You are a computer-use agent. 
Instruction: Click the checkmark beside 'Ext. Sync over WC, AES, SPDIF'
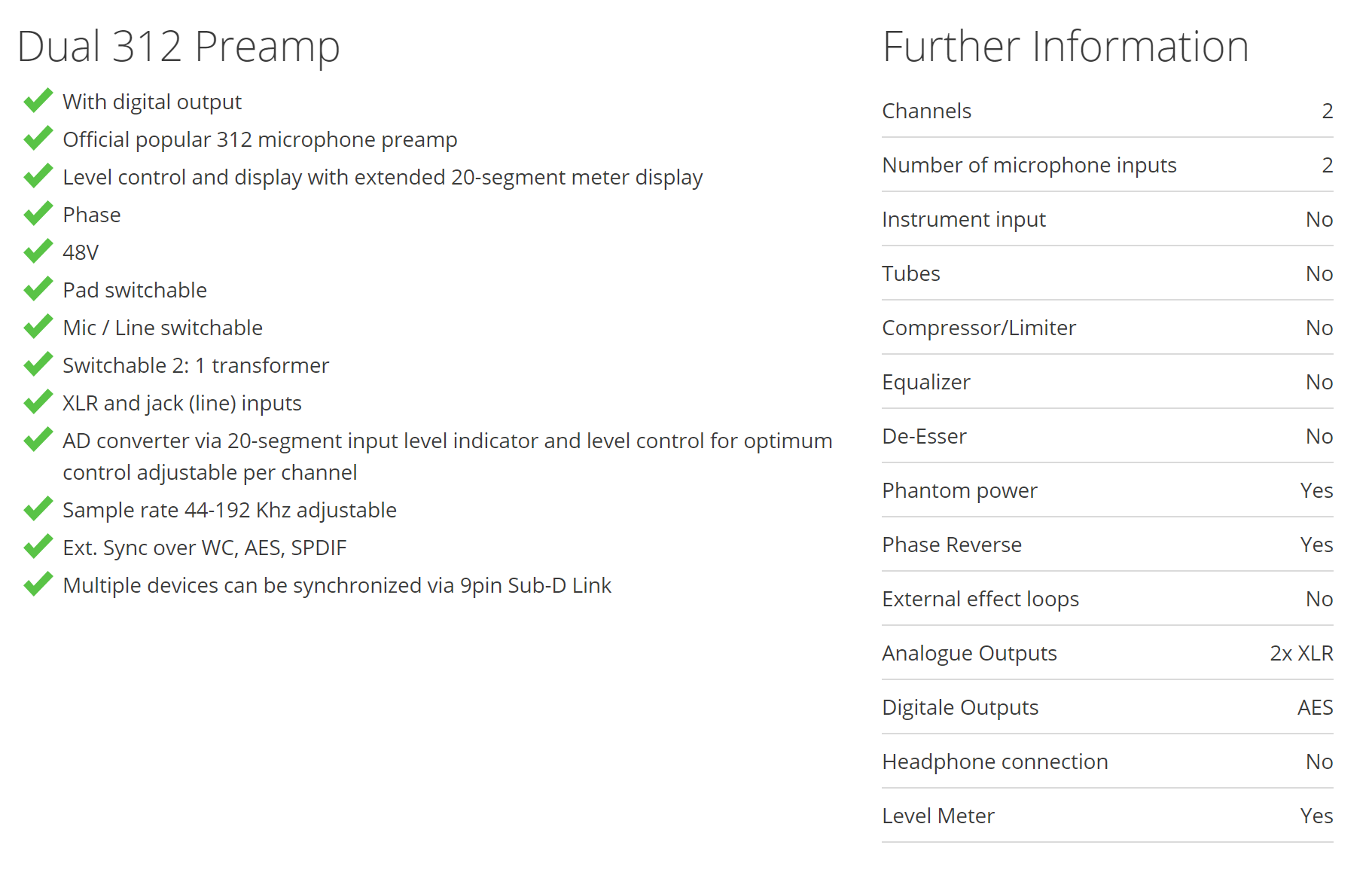click(38, 546)
